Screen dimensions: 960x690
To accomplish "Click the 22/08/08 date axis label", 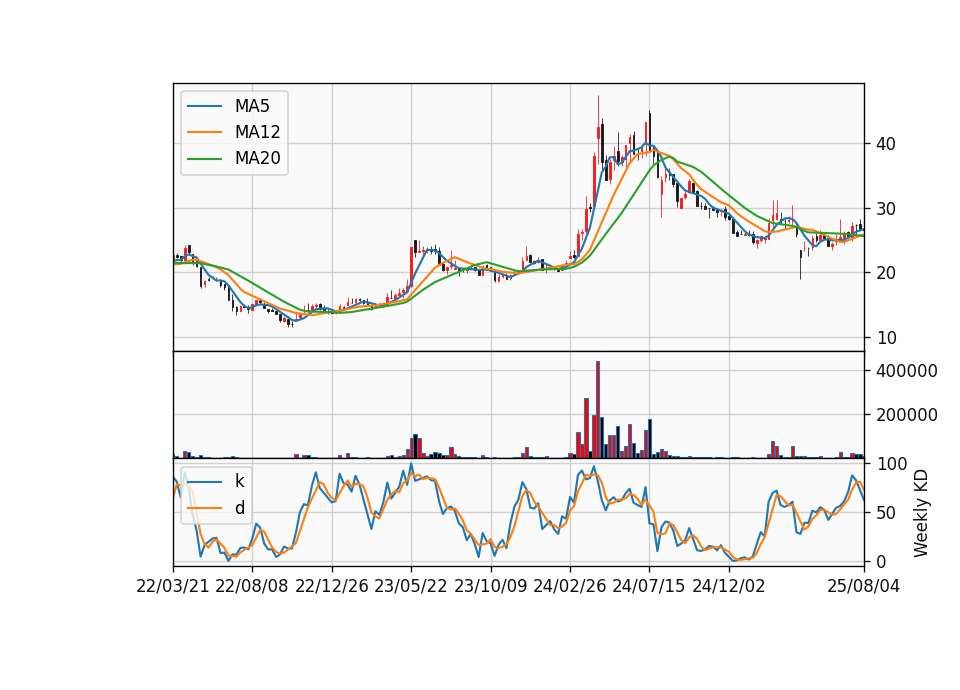I will (252, 586).
